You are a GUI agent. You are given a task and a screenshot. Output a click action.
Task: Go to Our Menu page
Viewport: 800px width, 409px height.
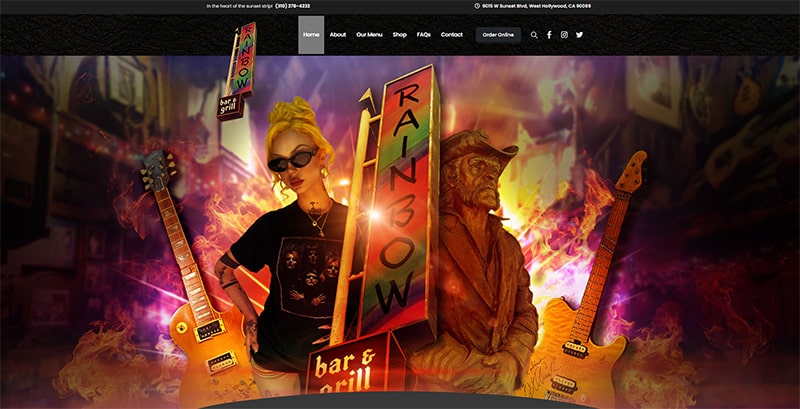click(x=369, y=35)
